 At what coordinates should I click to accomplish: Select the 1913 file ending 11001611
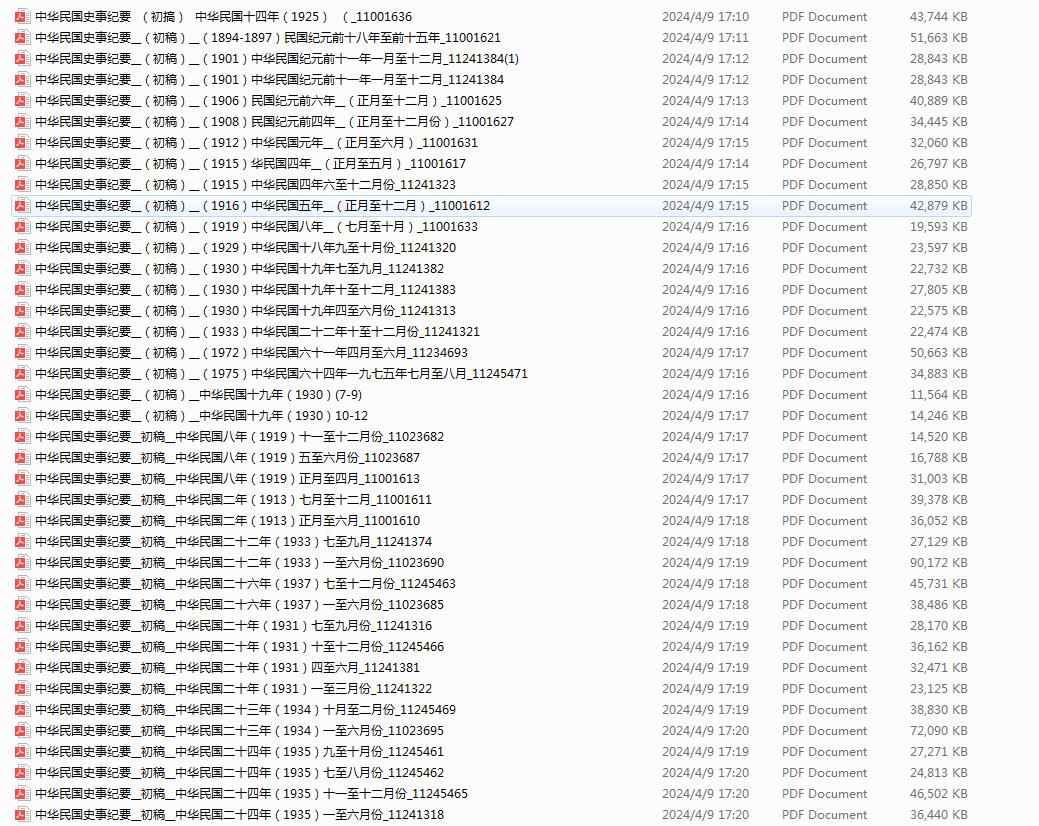pyautogui.click(x=233, y=500)
